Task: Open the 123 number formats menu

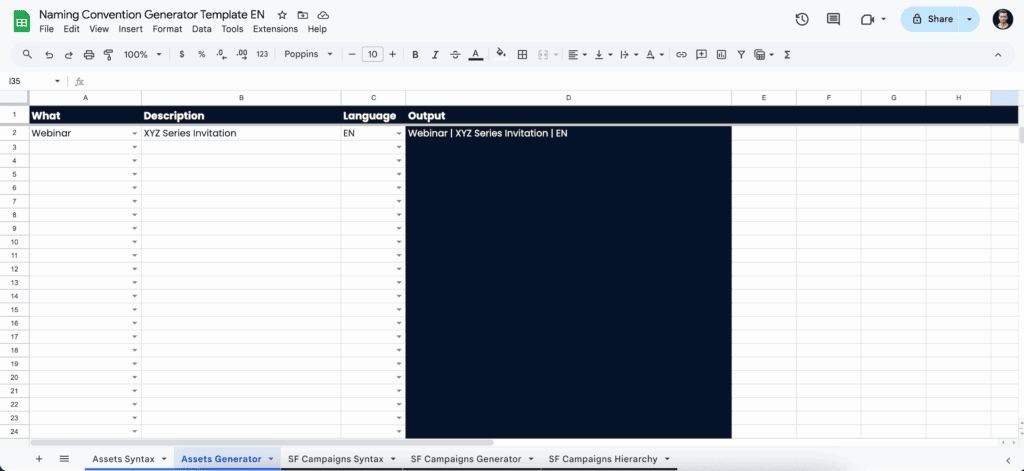Action: pyautogui.click(x=263, y=55)
